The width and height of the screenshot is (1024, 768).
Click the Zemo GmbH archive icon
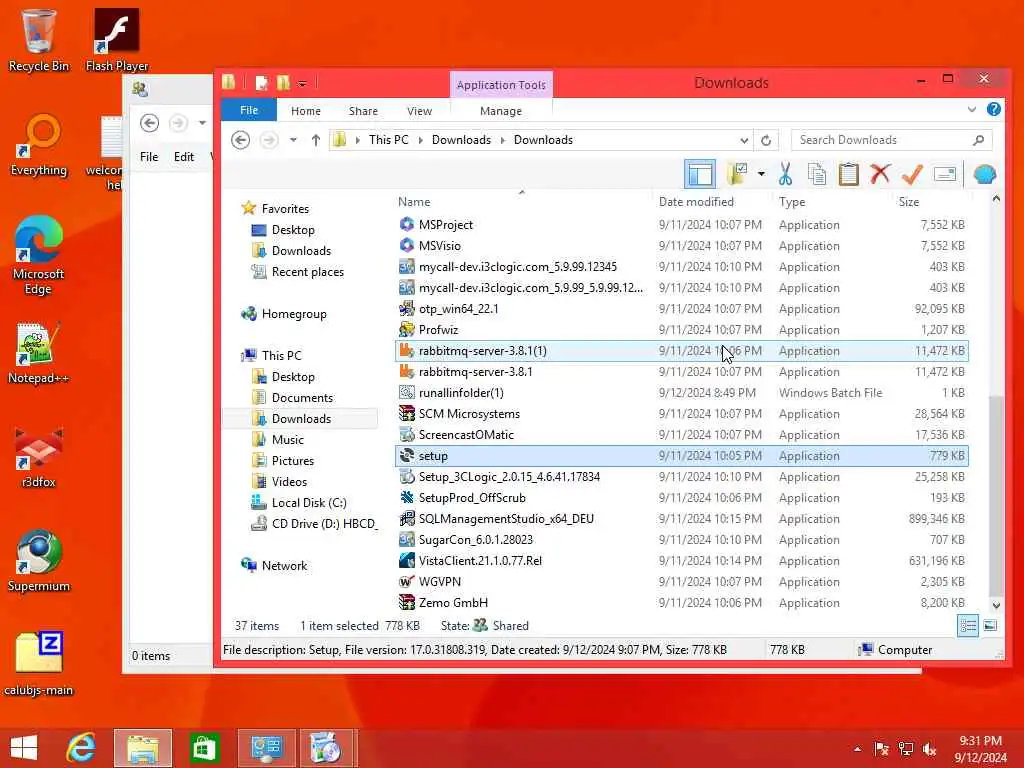coord(407,602)
